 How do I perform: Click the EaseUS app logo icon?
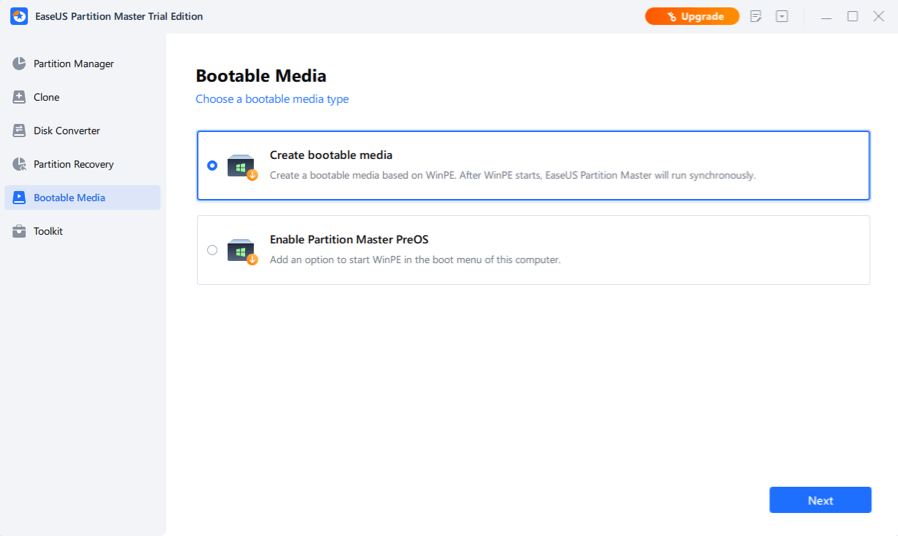pyautogui.click(x=19, y=17)
